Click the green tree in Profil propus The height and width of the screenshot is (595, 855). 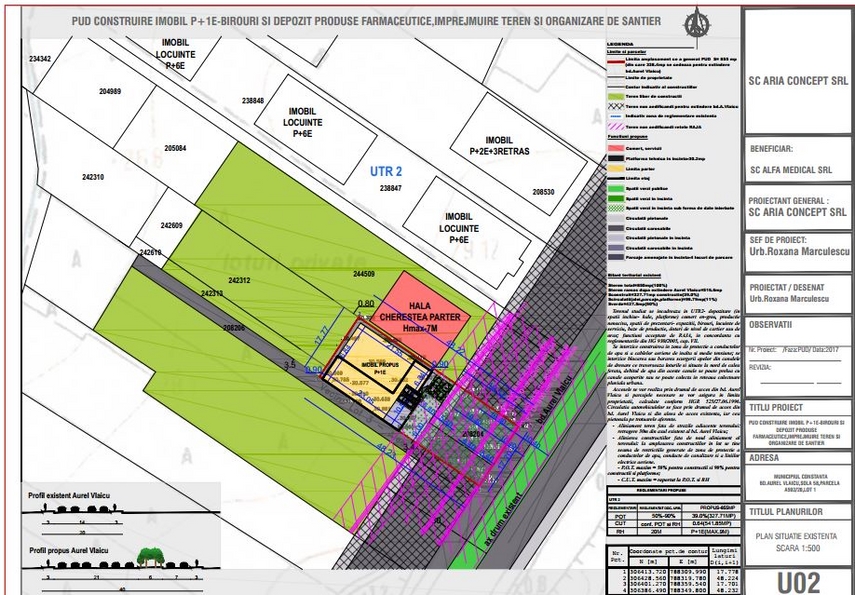(x=151, y=555)
